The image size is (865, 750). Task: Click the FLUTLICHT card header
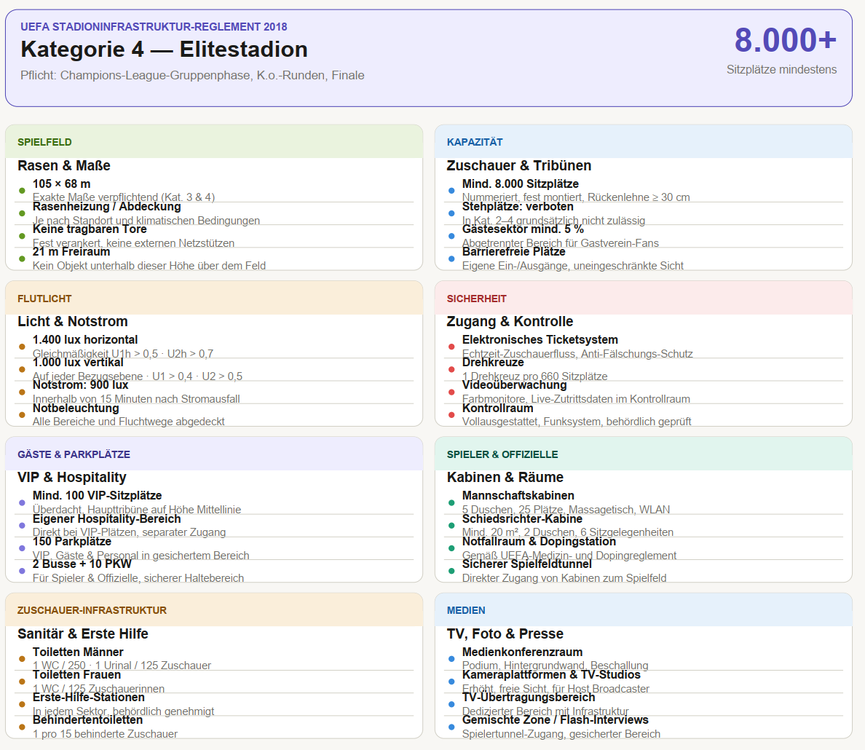214,298
